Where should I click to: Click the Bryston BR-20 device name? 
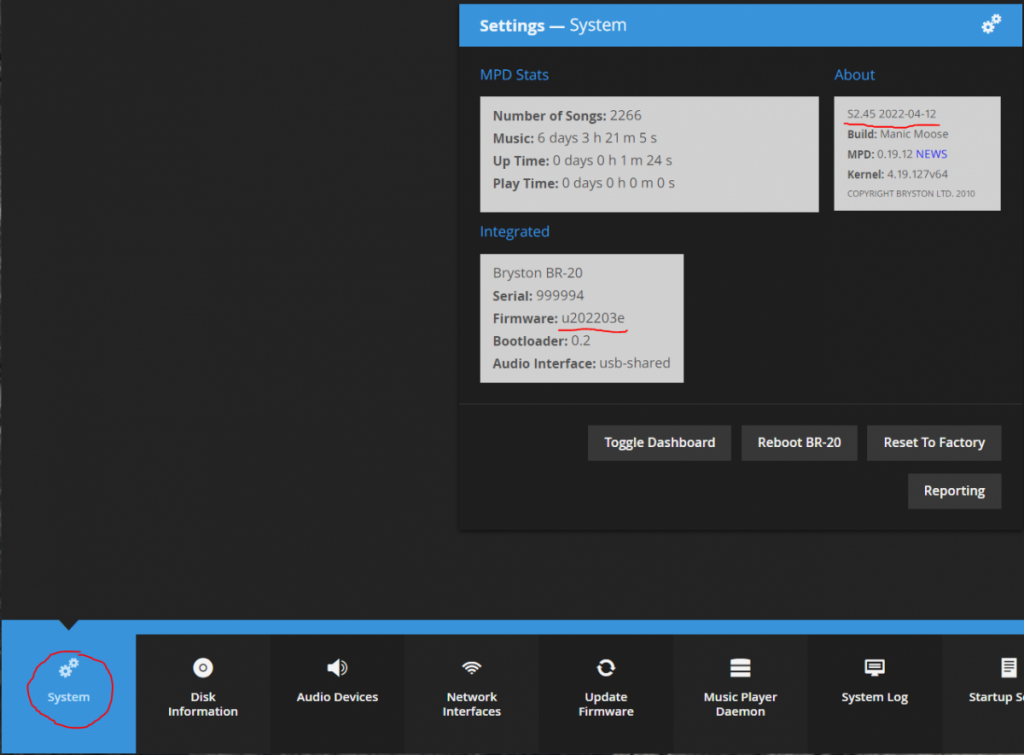pos(537,273)
